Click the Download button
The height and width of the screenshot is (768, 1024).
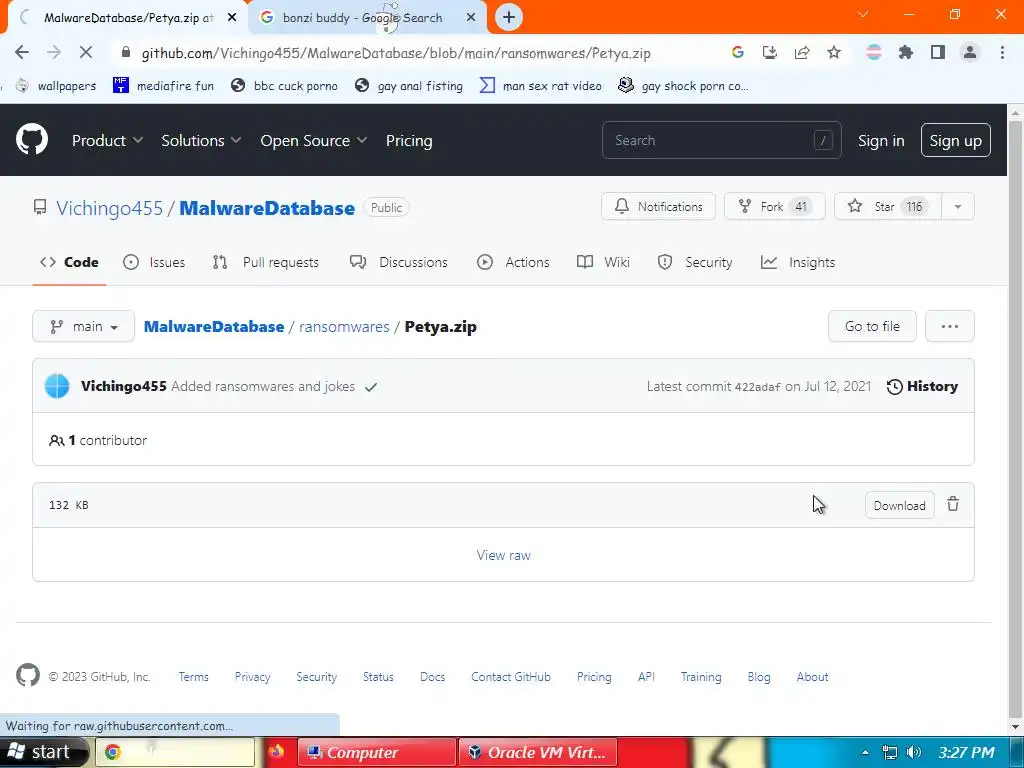point(899,505)
